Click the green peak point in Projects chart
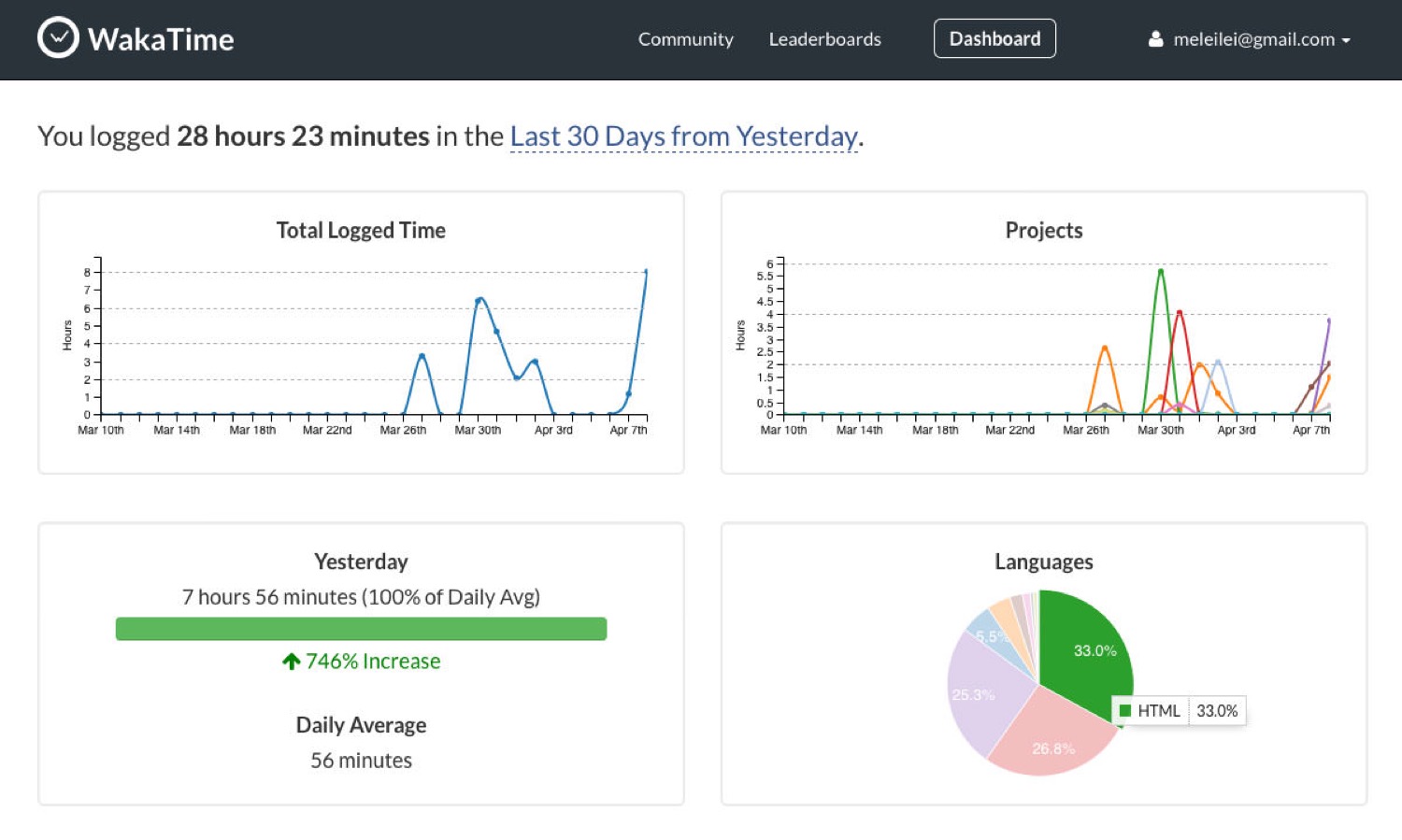Image resolution: width=1402 pixels, height=840 pixels. click(x=1161, y=272)
